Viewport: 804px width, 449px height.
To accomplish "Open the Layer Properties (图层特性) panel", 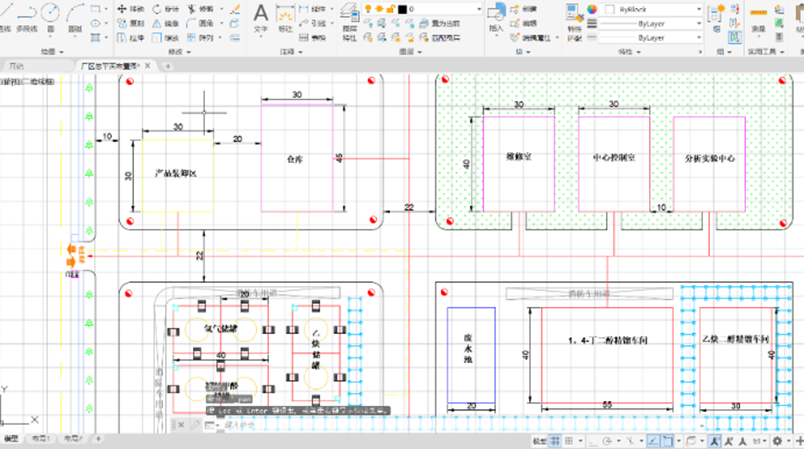I will tap(349, 16).
